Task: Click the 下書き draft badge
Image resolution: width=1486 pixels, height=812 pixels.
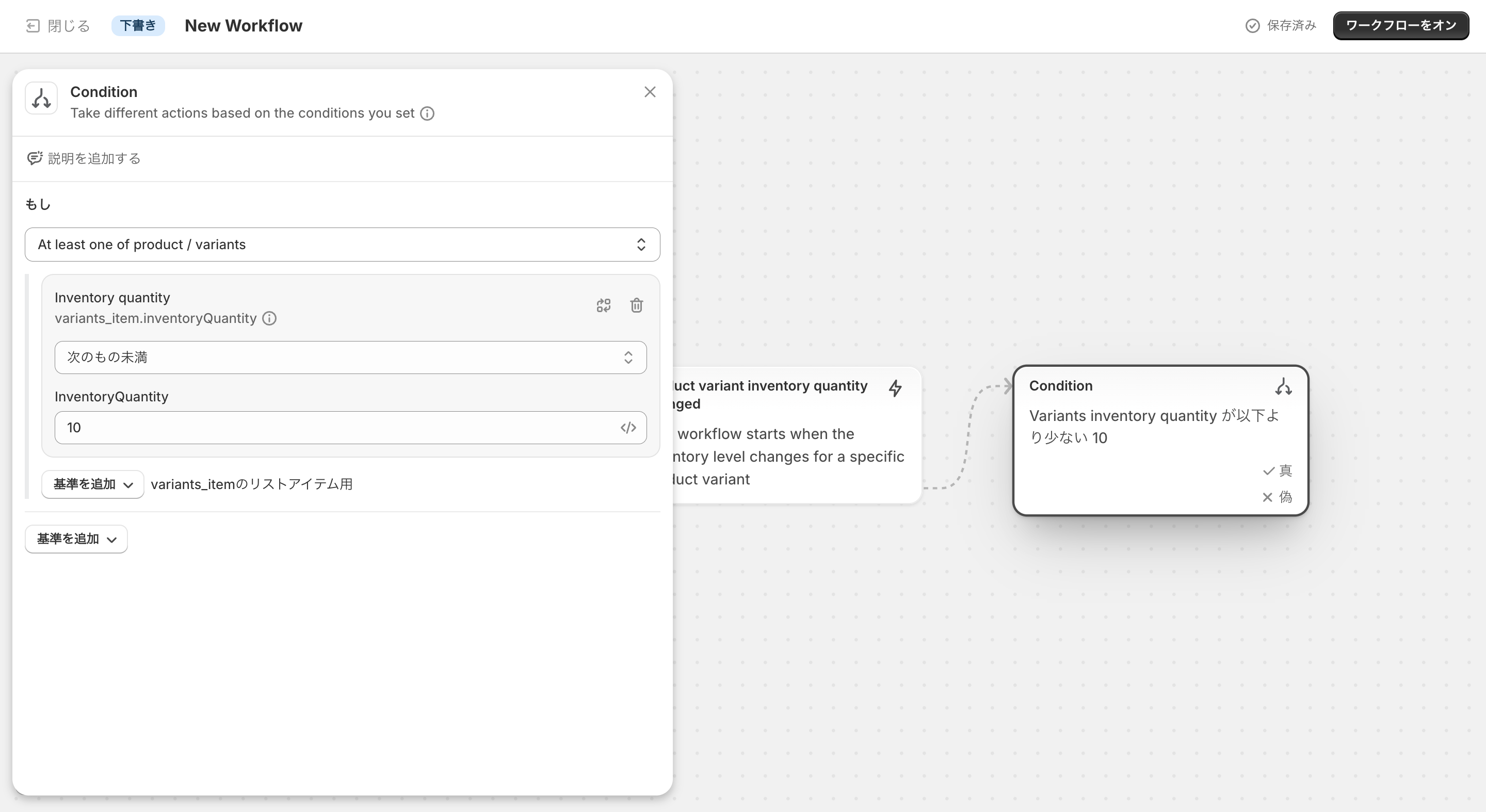Action: coord(138,25)
